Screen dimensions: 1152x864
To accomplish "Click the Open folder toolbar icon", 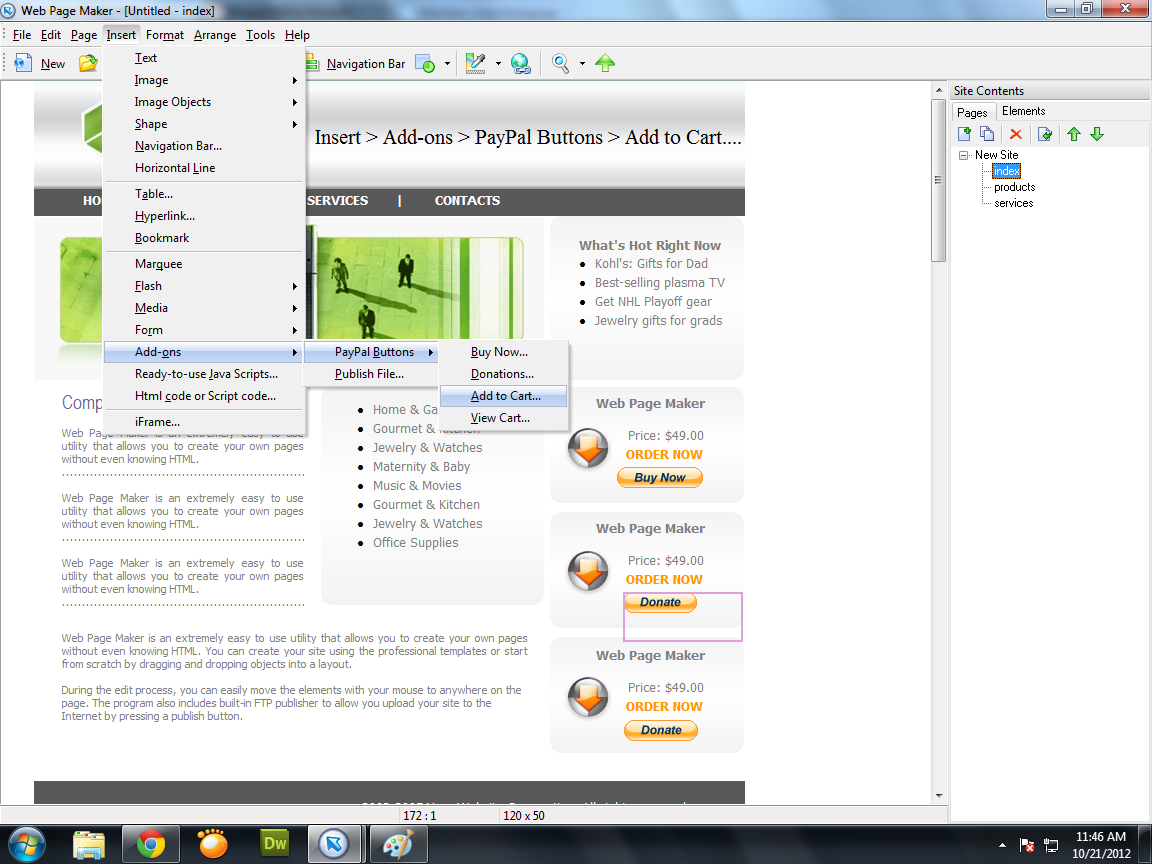I will [x=88, y=64].
